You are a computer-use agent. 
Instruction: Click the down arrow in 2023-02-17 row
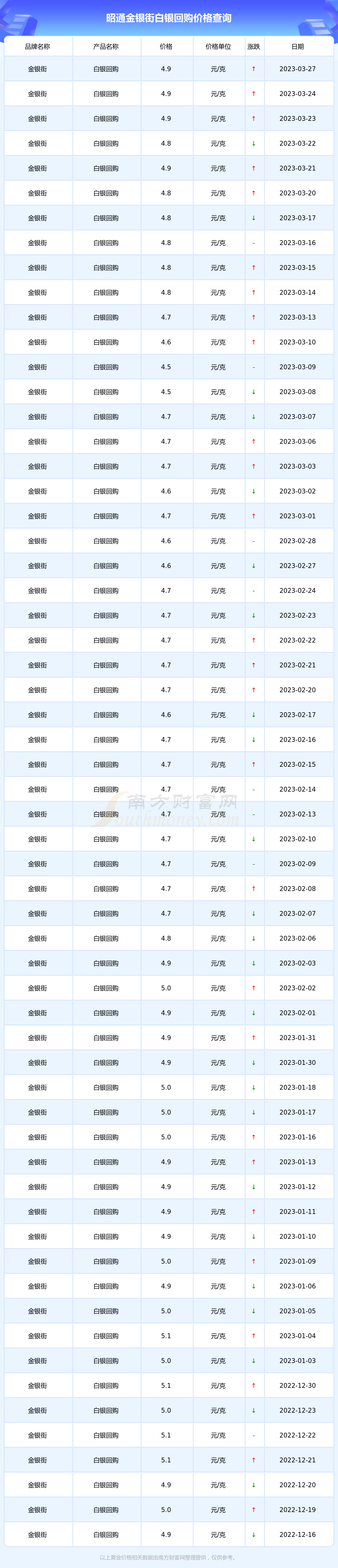pos(254,715)
